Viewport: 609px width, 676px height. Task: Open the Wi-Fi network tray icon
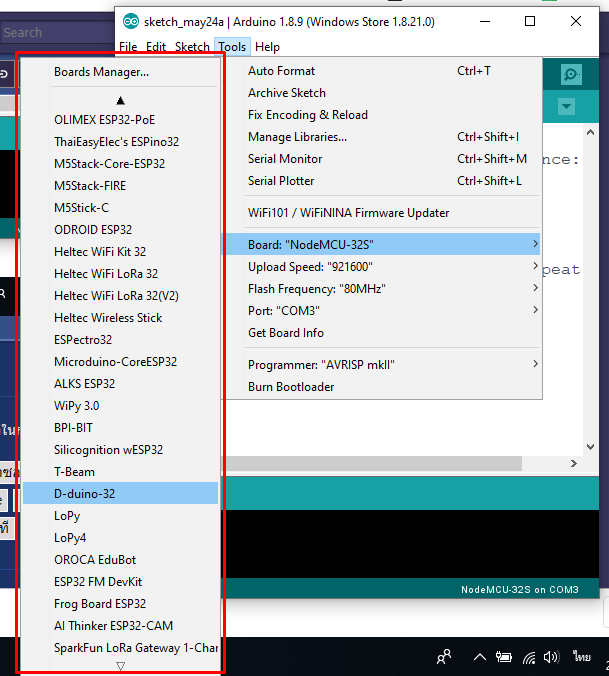[x=528, y=657]
